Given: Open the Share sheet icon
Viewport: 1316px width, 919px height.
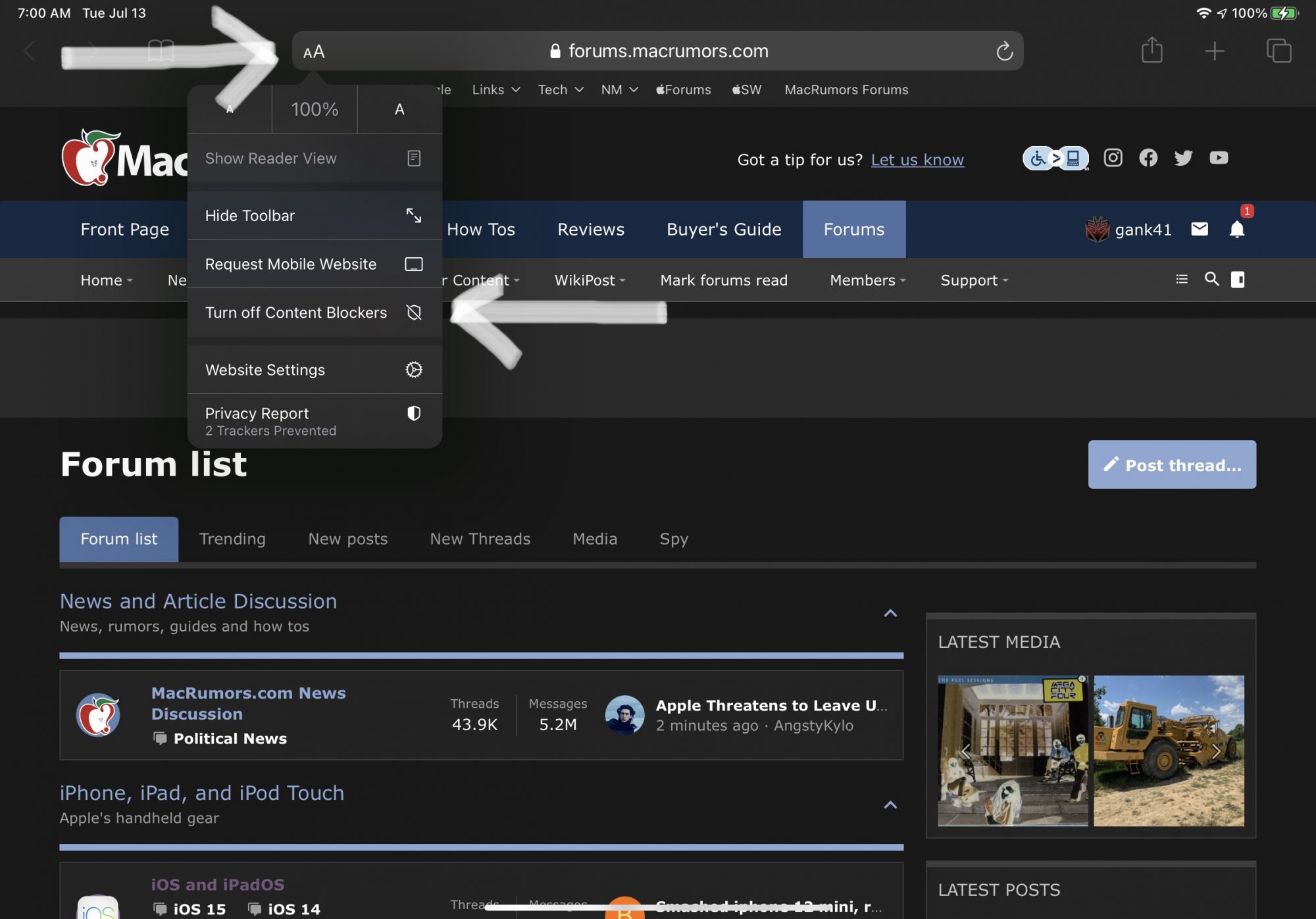Looking at the screenshot, I should click(1151, 51).
